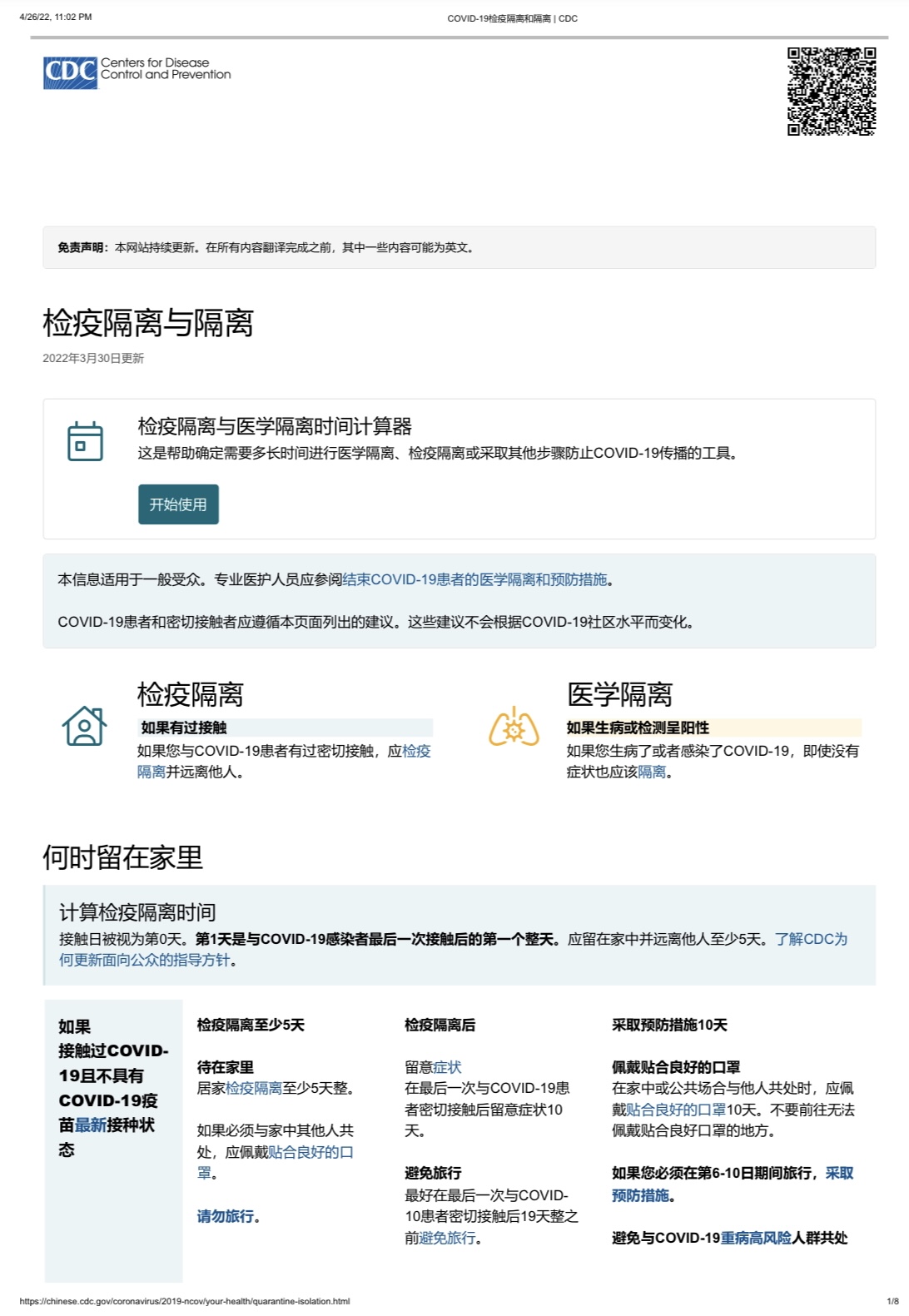Click the calendar icon beside the calculator heading

[85, 441]
